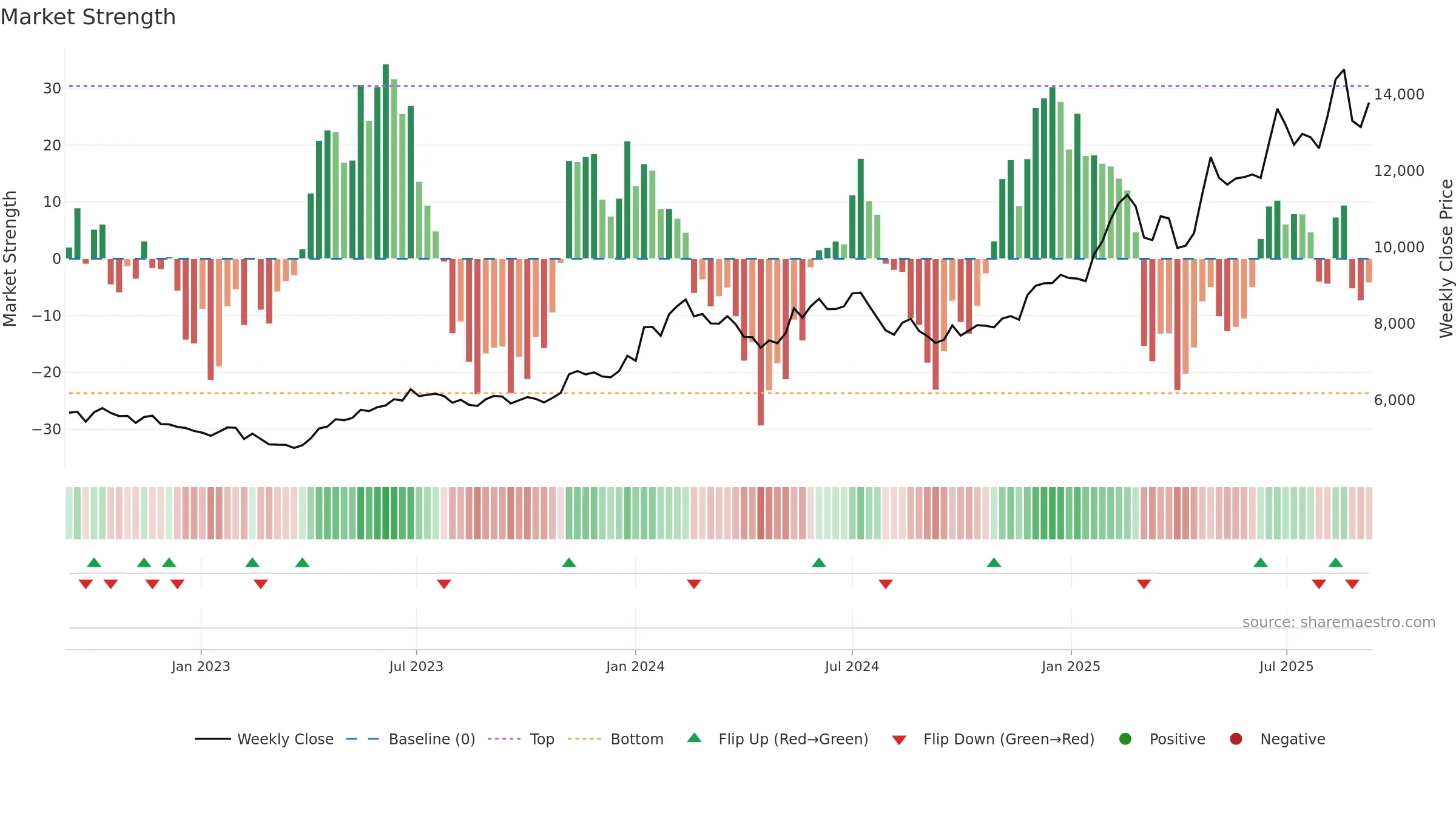Click the flip up marker just before Jul 2025

(x=1261, y=562)
